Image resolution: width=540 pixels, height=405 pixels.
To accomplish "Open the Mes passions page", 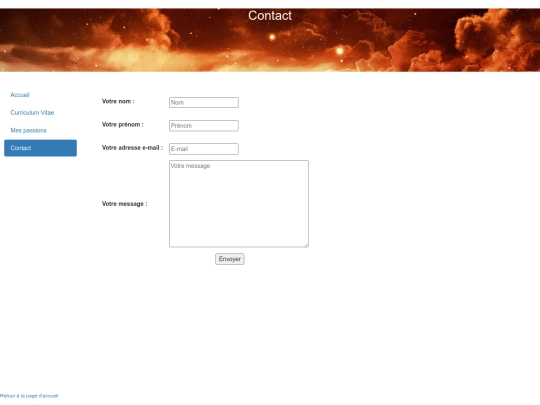I will 28,130.
